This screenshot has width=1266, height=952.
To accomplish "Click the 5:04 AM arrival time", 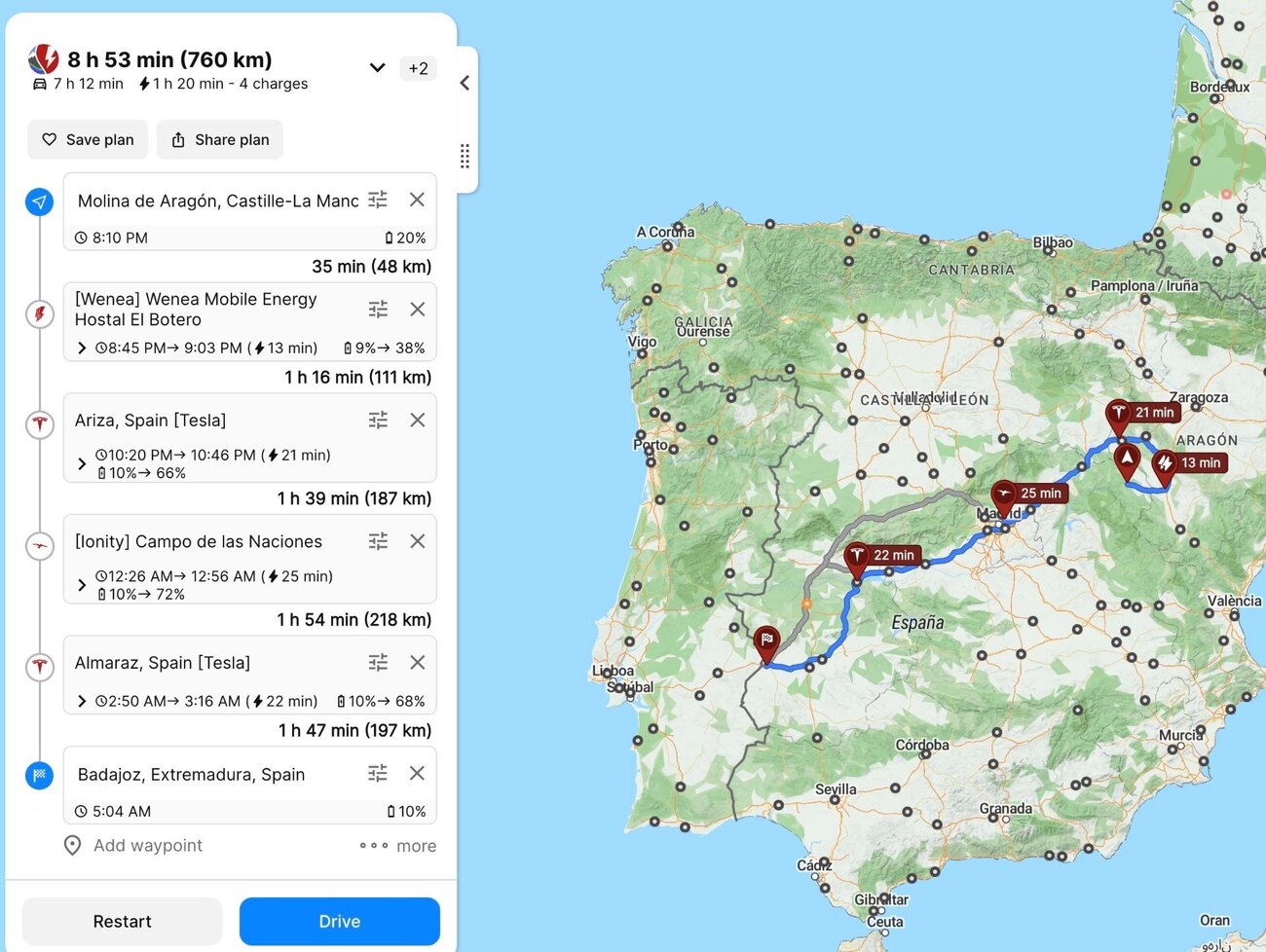I will [113, 812].
